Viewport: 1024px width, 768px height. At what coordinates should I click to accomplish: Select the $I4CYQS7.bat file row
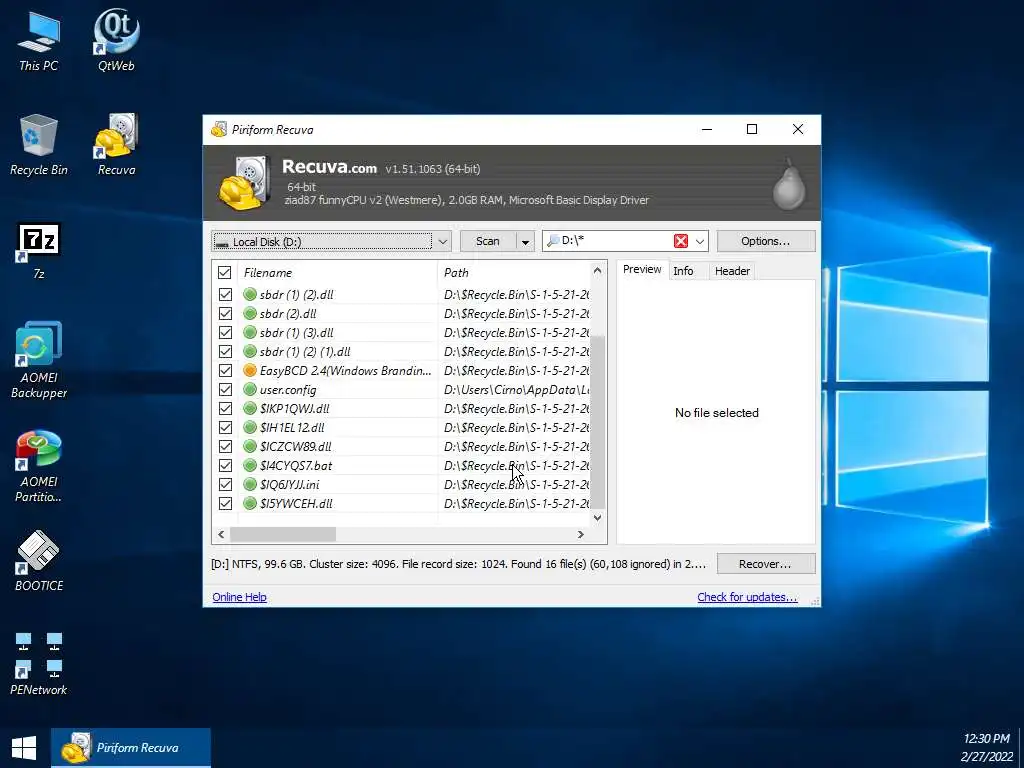pyautogui.click(x=401, y=465)
